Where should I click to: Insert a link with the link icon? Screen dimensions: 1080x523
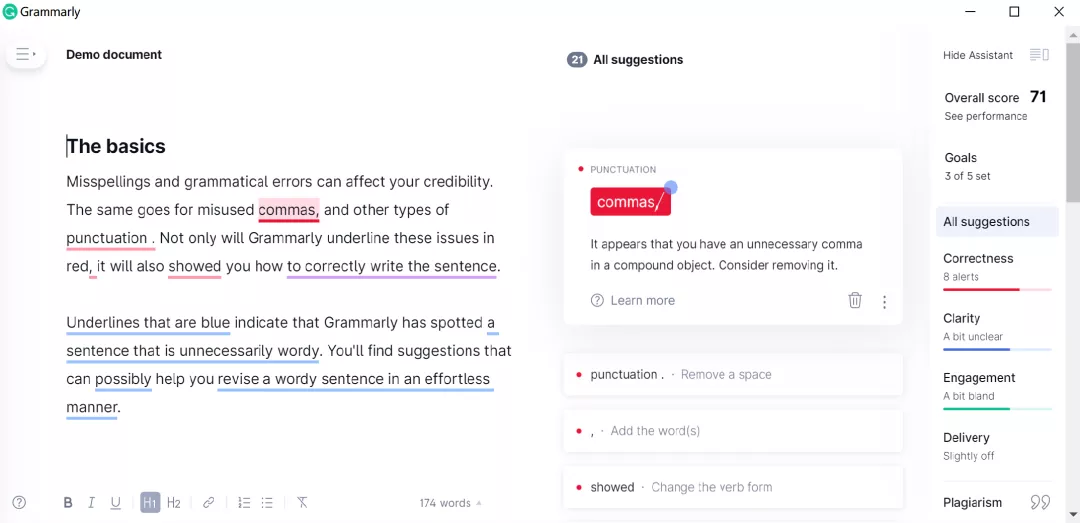coord(209,503)
